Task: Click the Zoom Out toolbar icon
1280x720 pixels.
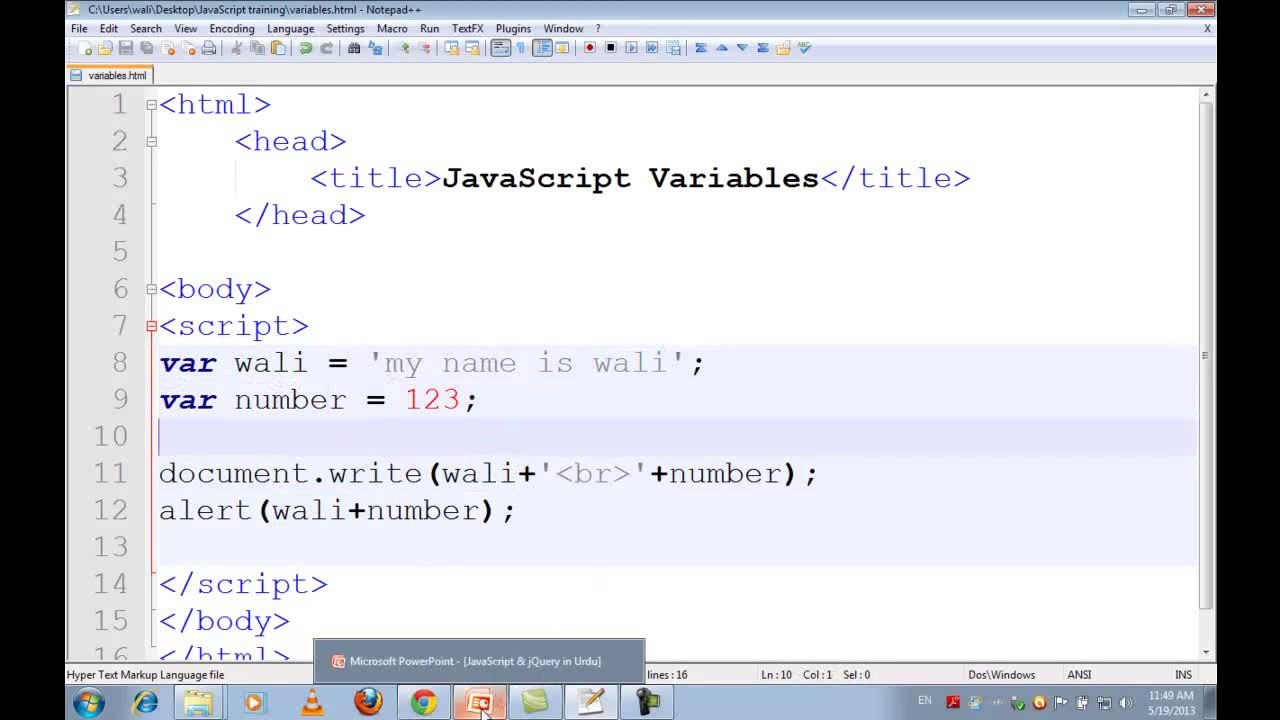Action: tap(425, 48)
